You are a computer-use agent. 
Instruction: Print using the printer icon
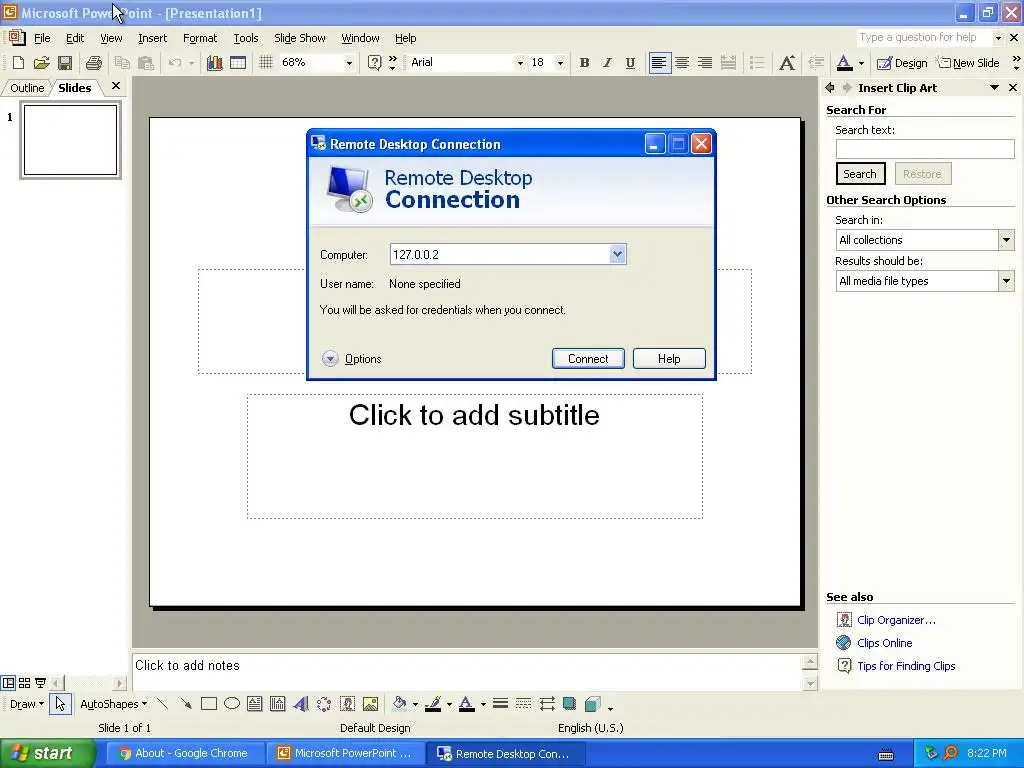click(93, 63)
